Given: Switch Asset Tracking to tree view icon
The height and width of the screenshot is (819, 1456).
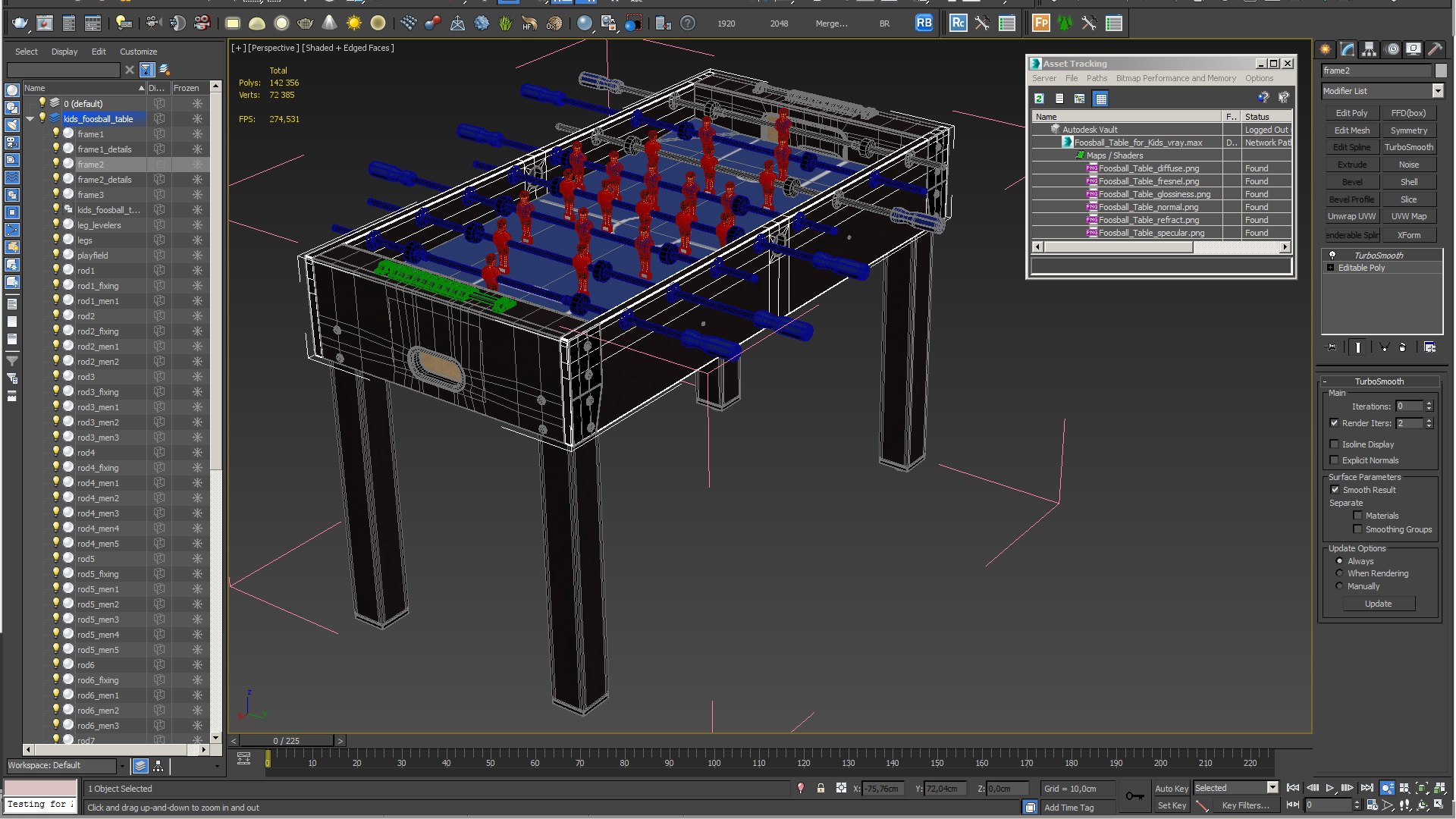Looking at the screenshot, I should point(1079,99).
